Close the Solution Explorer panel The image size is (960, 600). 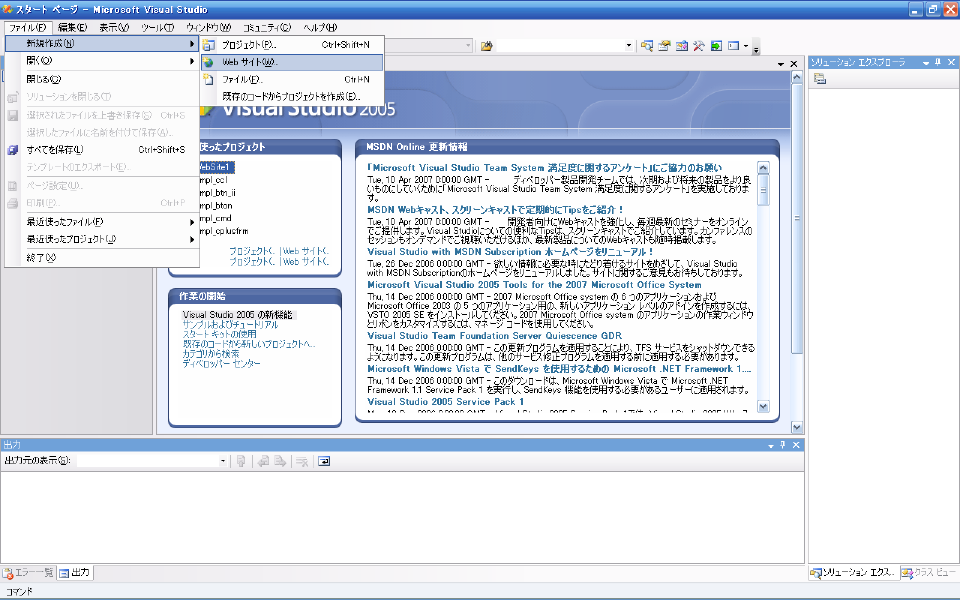pos(951,62)
